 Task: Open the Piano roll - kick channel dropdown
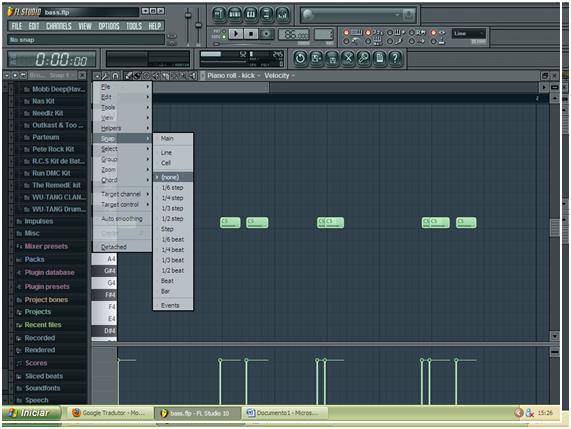[x=233, y=76]
